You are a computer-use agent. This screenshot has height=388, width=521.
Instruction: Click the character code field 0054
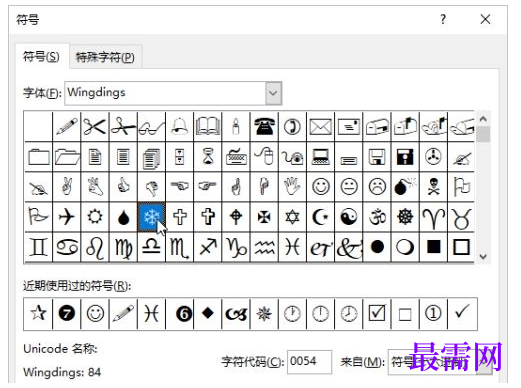coord(309,362)
